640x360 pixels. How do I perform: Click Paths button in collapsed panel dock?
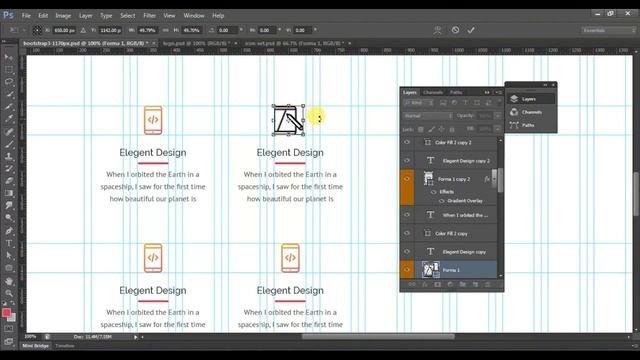[531, 125]
